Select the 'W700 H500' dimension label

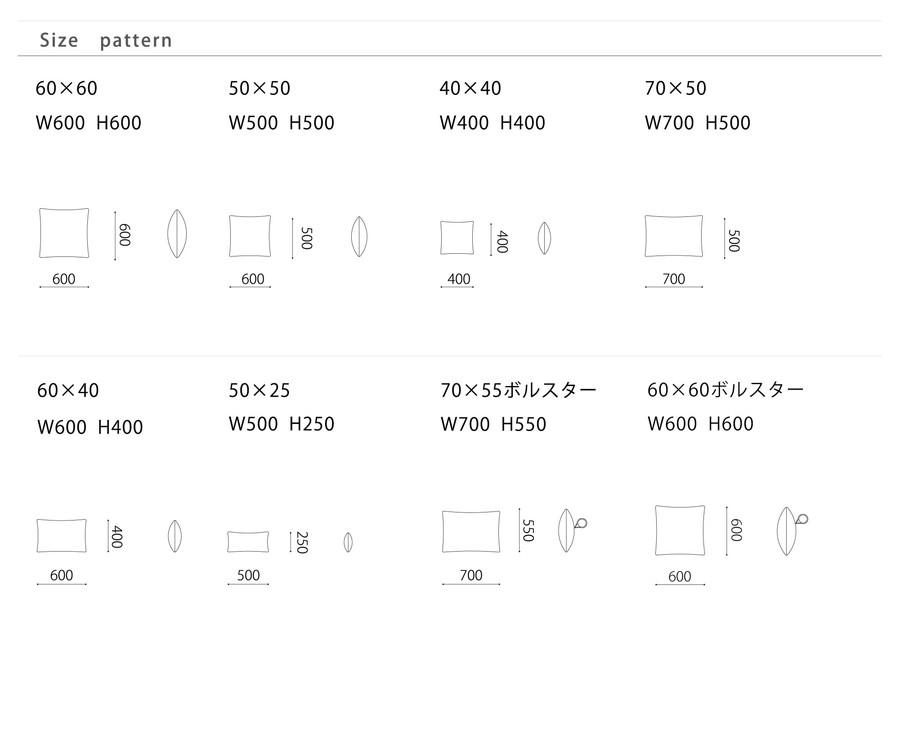(697, 122)
